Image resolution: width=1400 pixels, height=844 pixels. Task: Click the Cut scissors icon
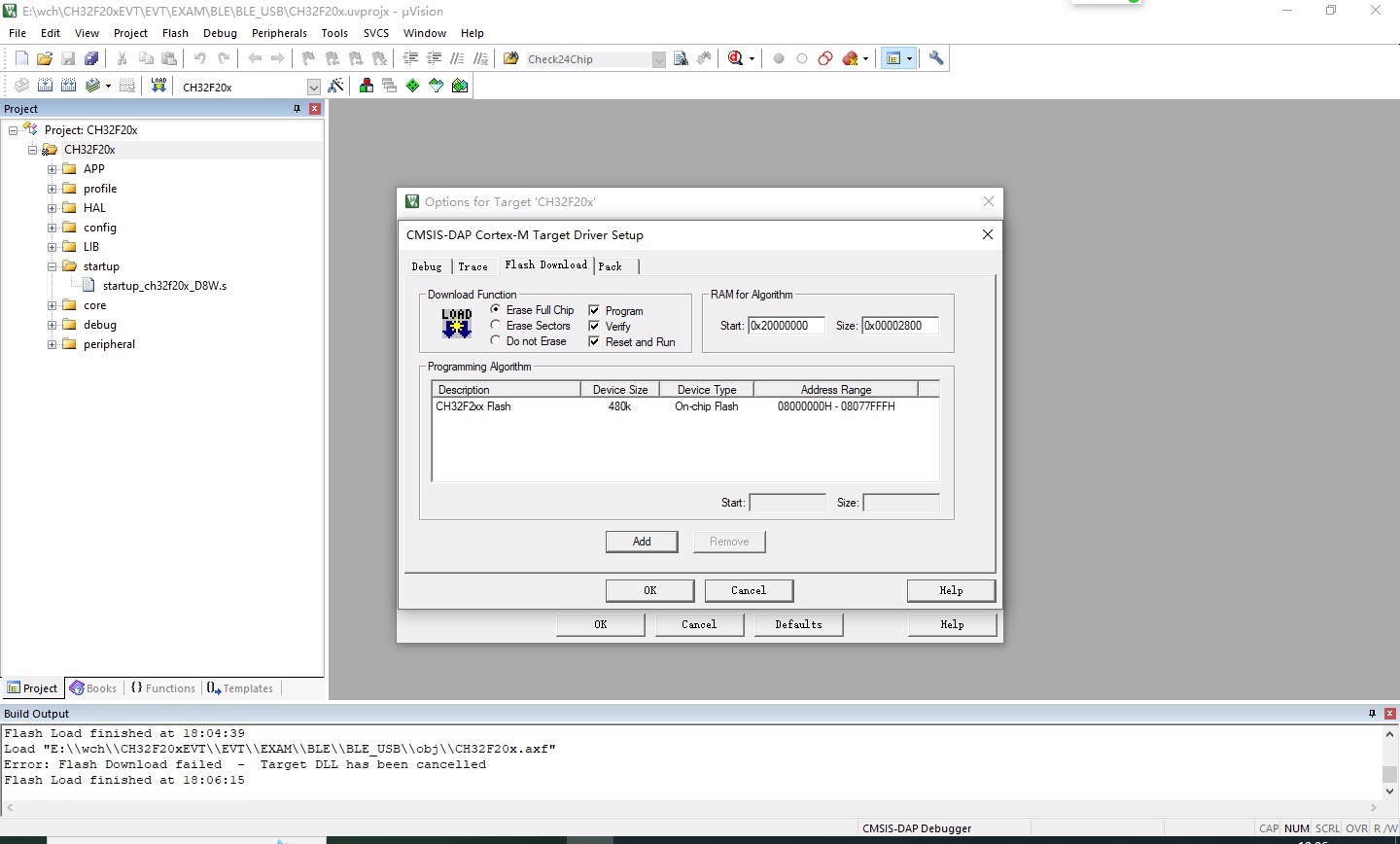tap(122, 58)
